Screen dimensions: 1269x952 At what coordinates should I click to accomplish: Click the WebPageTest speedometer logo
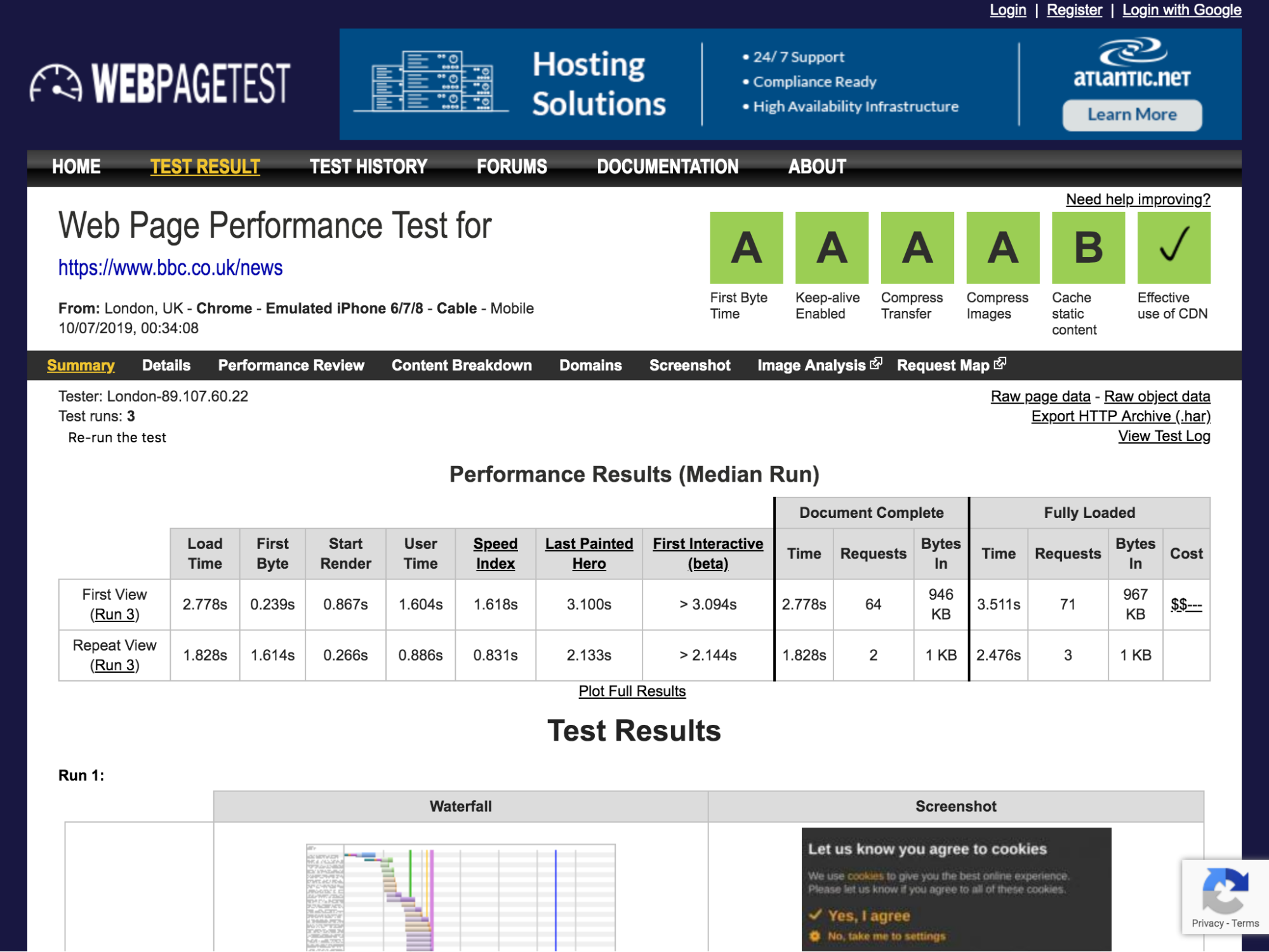(x=56, y=84)
